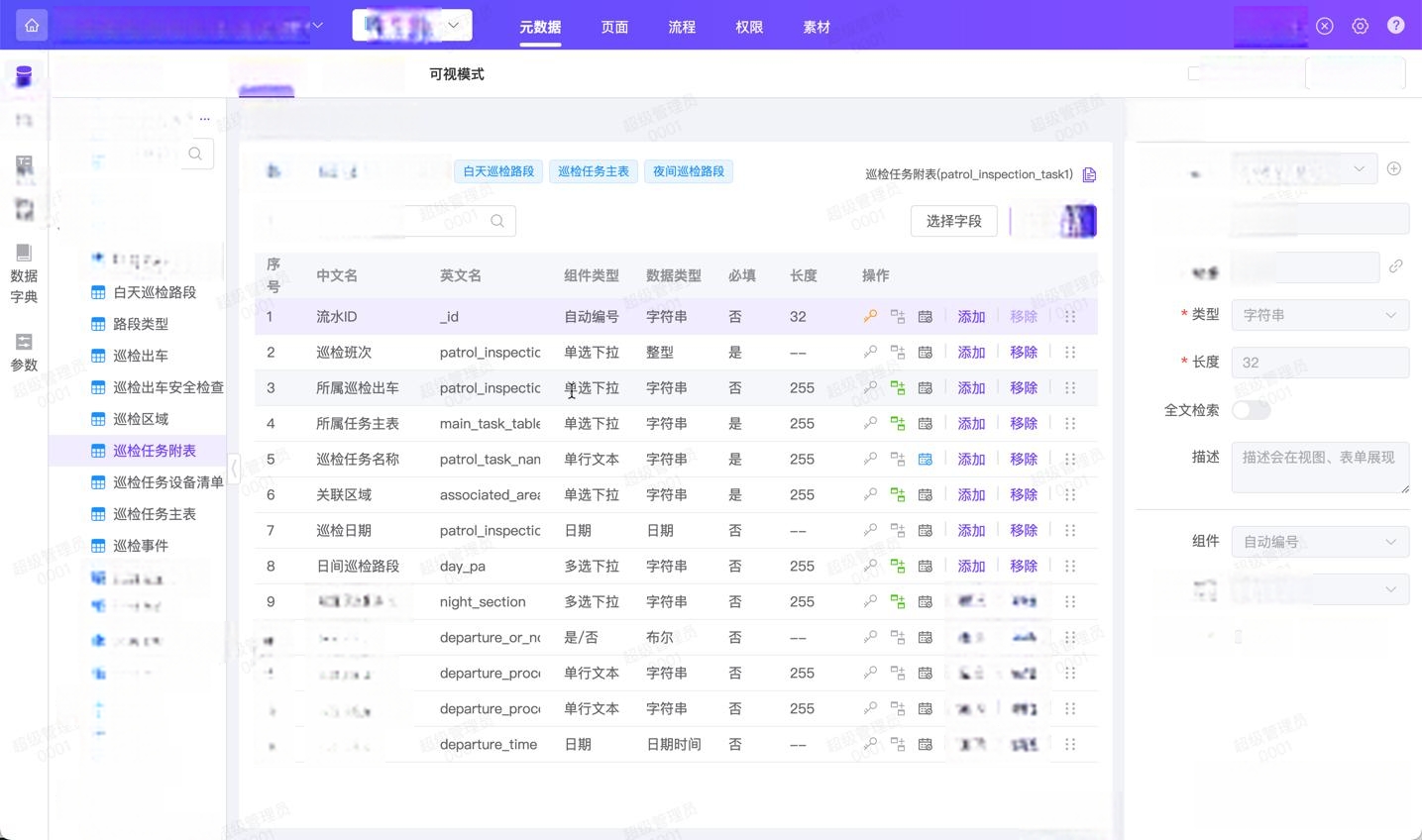Click the departure_time field name cell

pyautogui.click(x=489, y=745)
